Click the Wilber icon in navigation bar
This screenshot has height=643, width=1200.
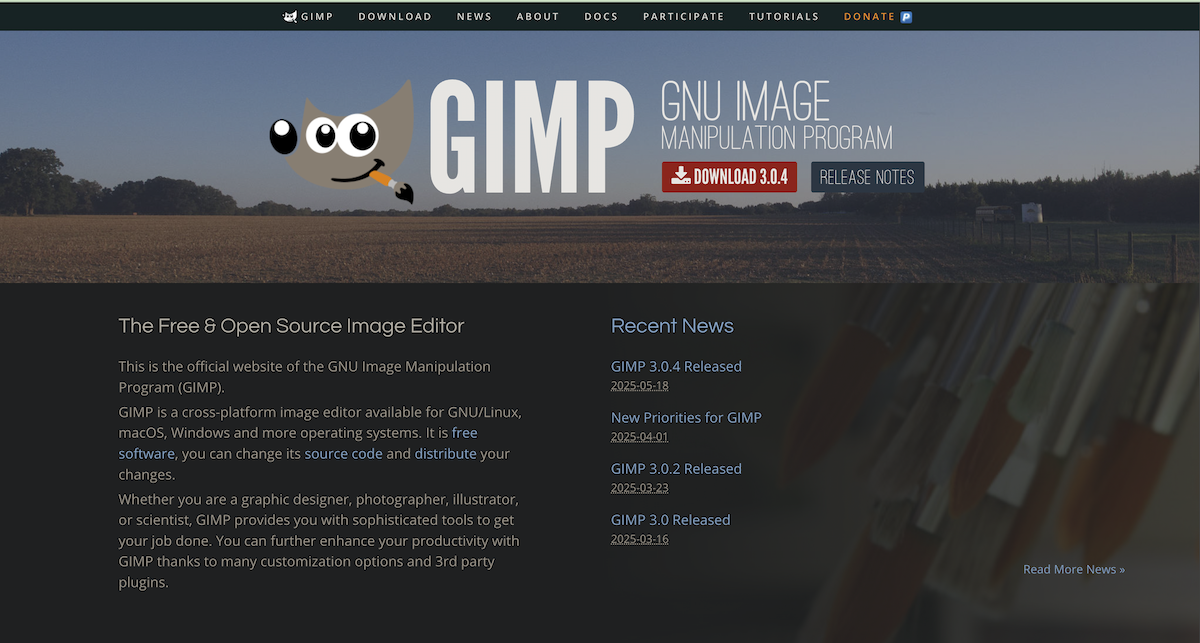point(290,16)
